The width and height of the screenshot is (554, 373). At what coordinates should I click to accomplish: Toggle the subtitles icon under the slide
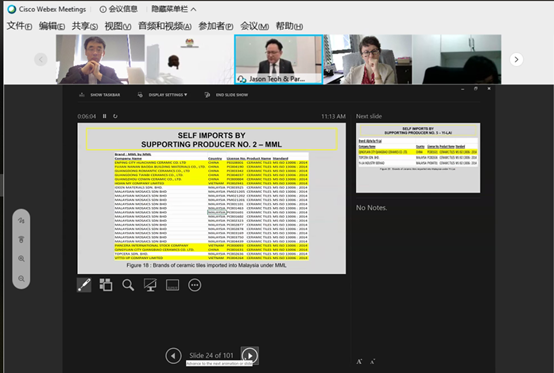172,285
